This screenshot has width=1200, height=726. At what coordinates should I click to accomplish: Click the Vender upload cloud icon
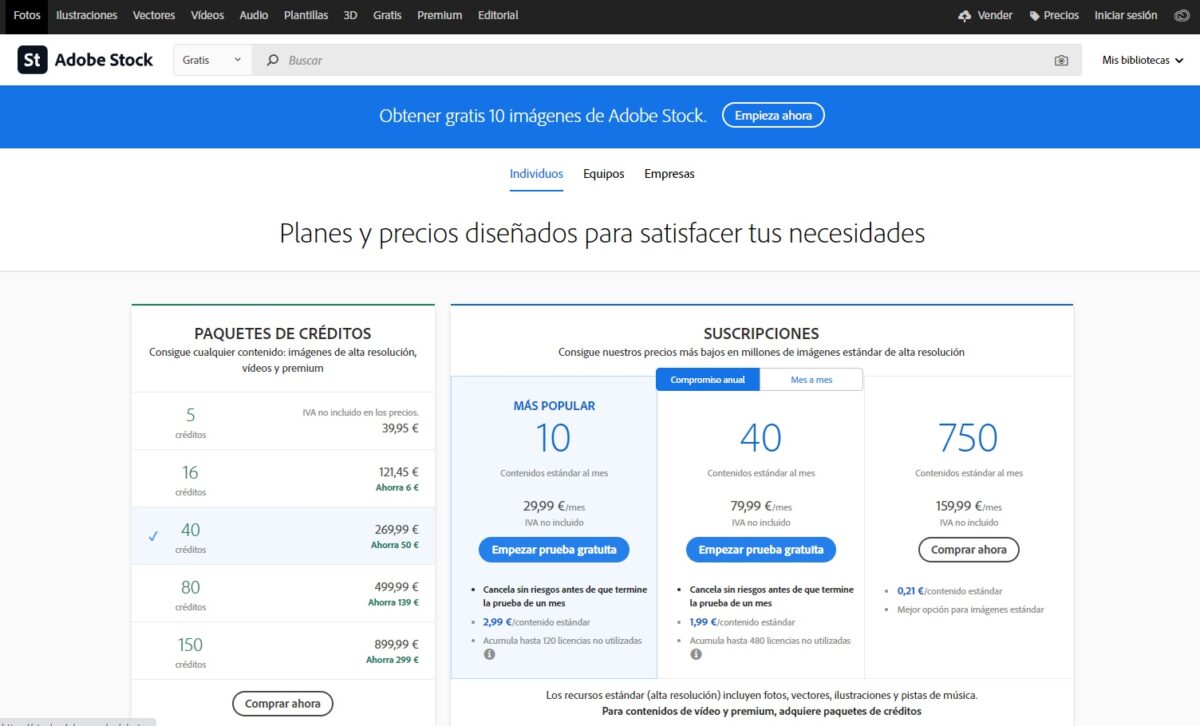964,15
